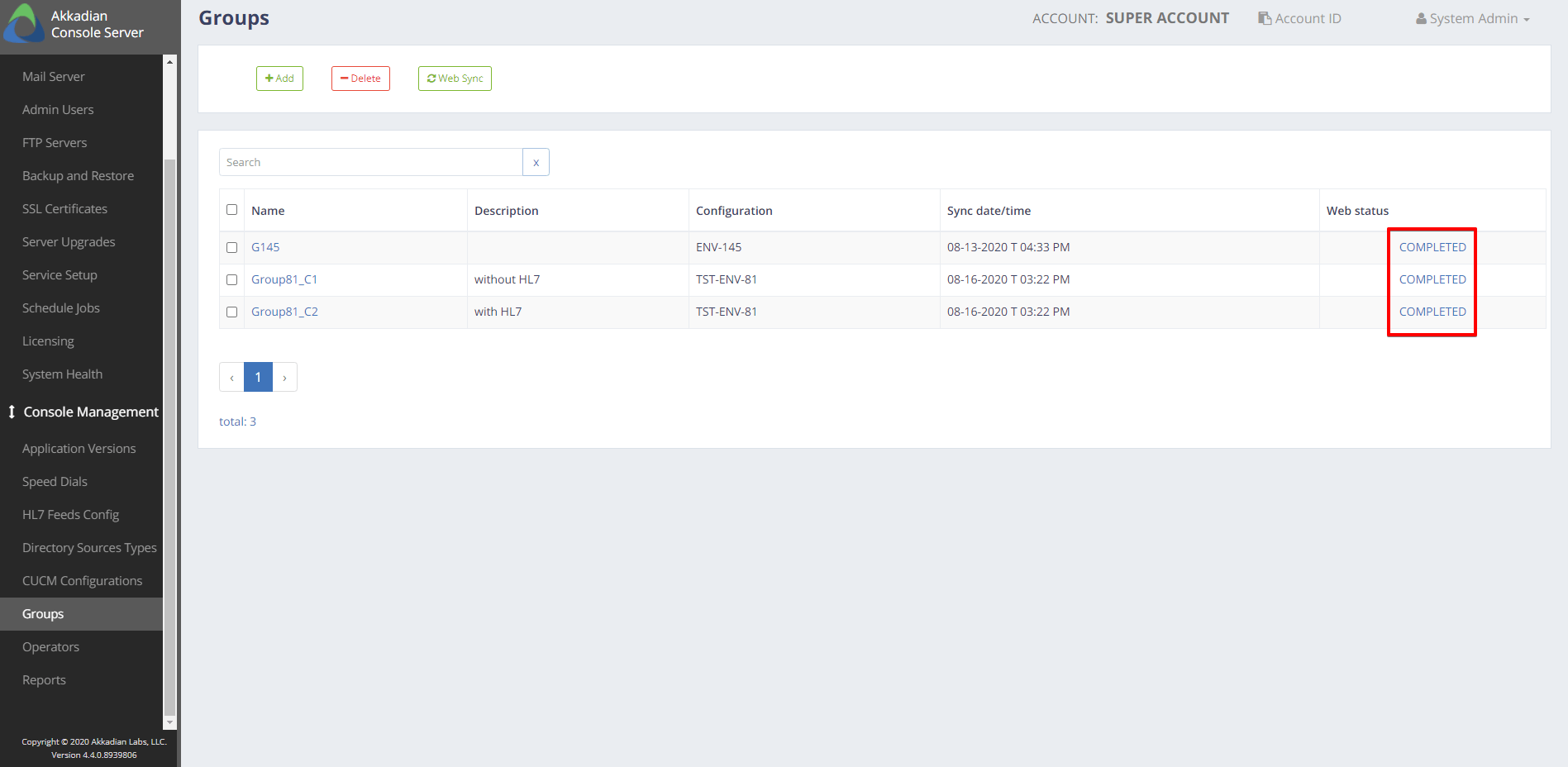Click the next page chevron in pagination
This screenshot has height=767, width=1568.
[284, 377]
